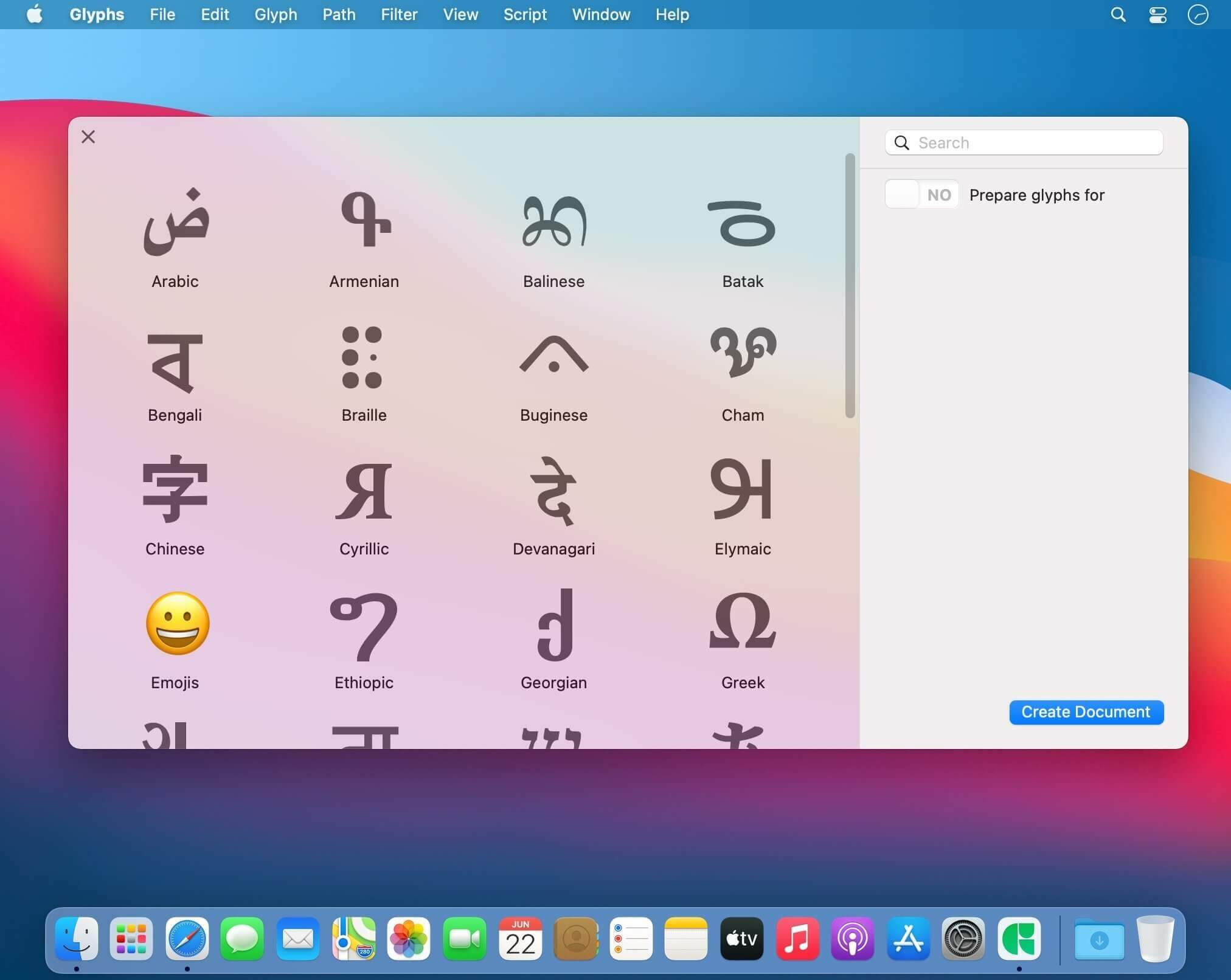Viewport: 1231px width, 980px height.
Task: Open the Filter menu
Action: [399, 15]
